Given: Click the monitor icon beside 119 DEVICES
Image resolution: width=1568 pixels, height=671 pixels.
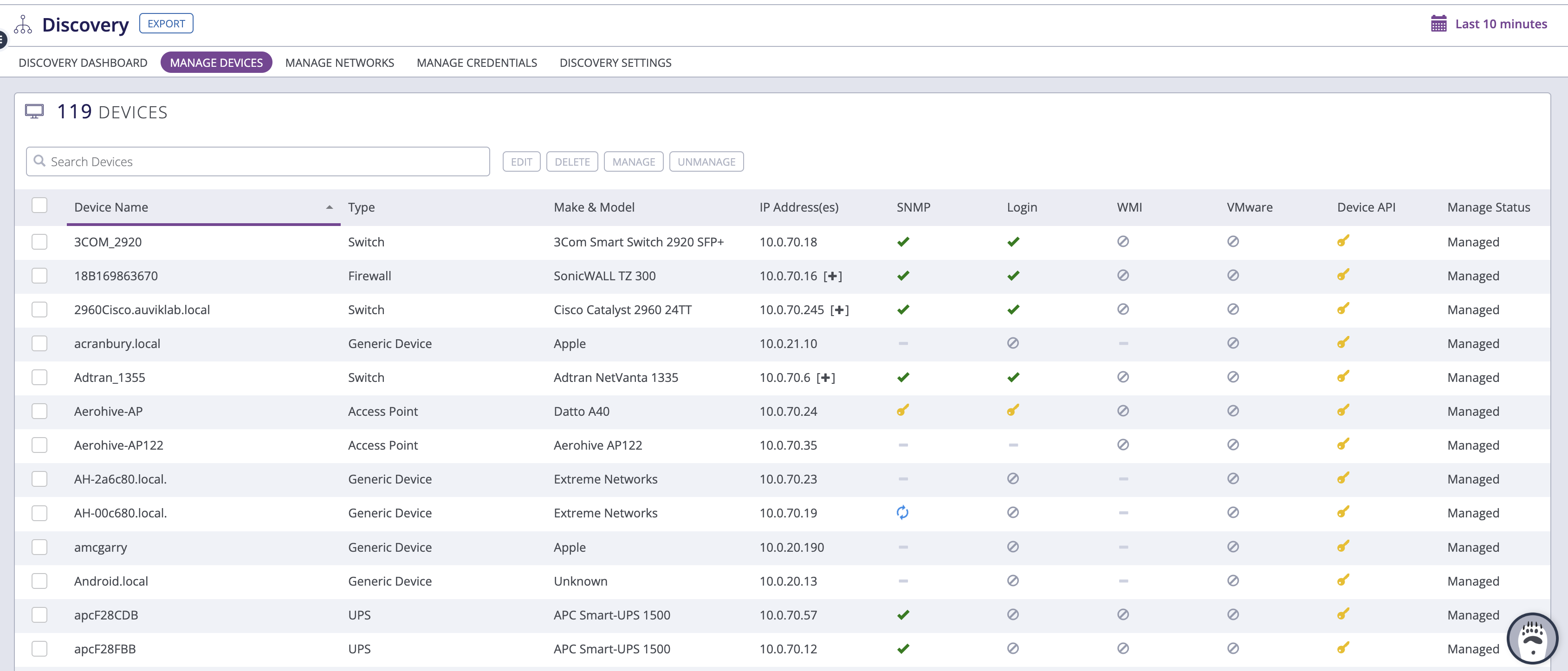Looking at the screenshot, I should (34, 111).
